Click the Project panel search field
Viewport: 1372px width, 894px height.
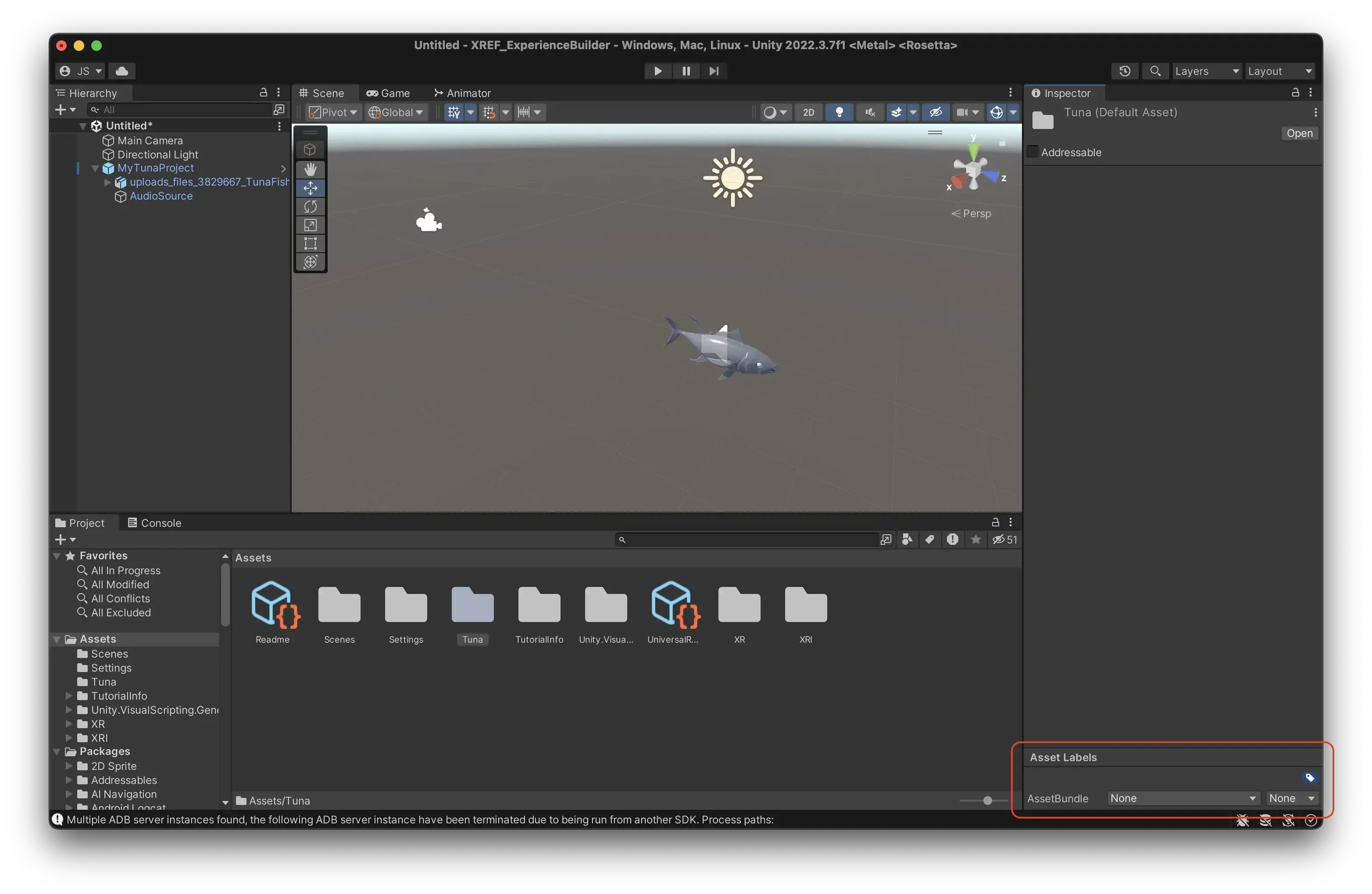click(x=750, y=540)
